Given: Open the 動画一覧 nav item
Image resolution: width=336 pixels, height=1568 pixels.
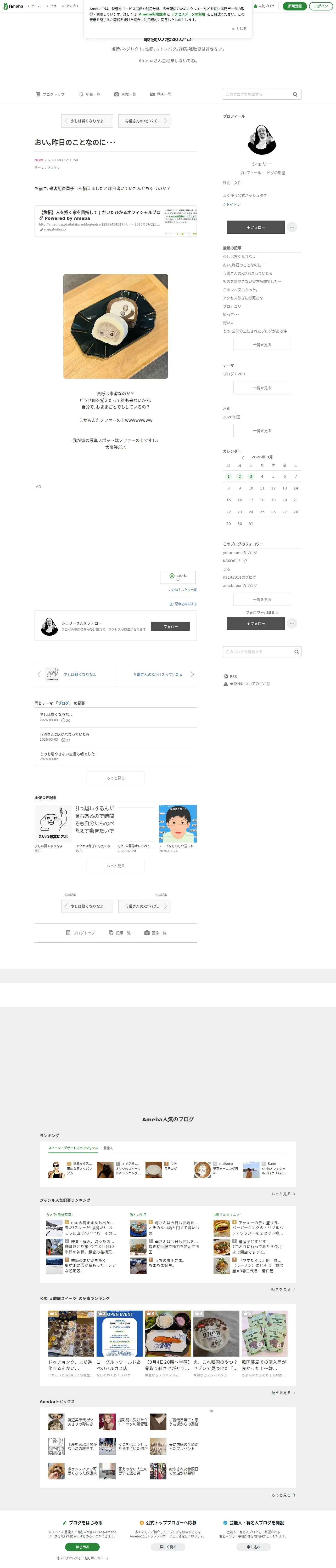Looking at the screenshot, I should point(160,94).
